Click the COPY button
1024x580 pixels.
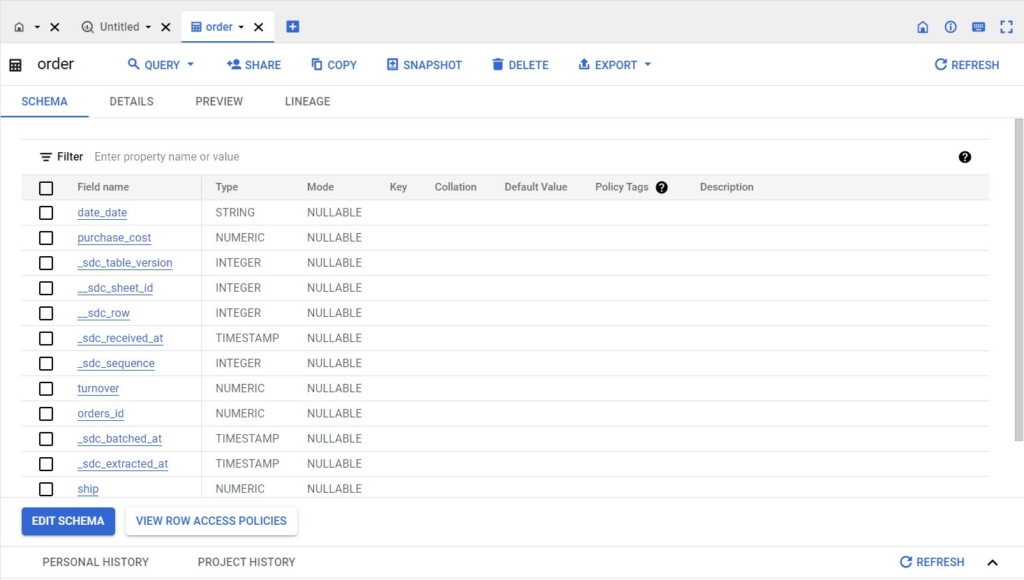(334, 65)
